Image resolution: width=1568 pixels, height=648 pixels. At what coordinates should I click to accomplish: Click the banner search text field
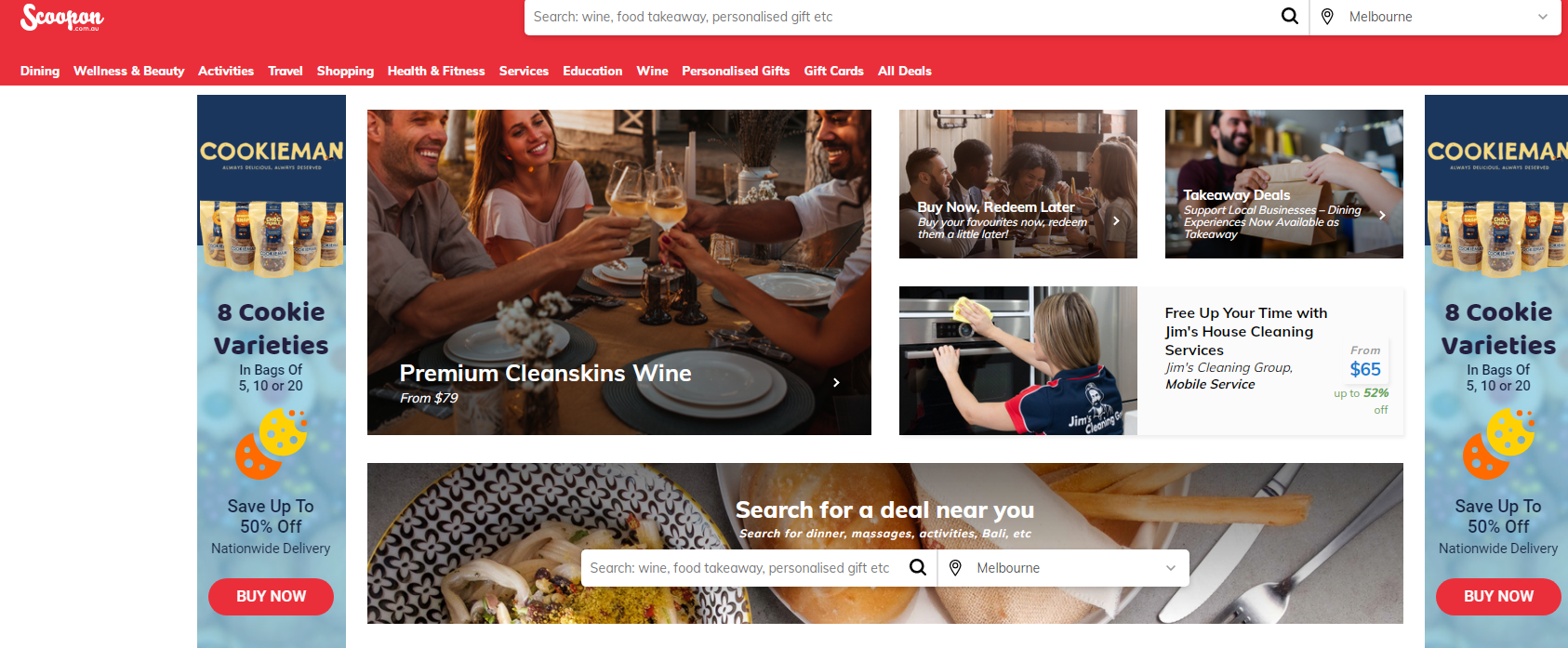[x=740, y=568]
